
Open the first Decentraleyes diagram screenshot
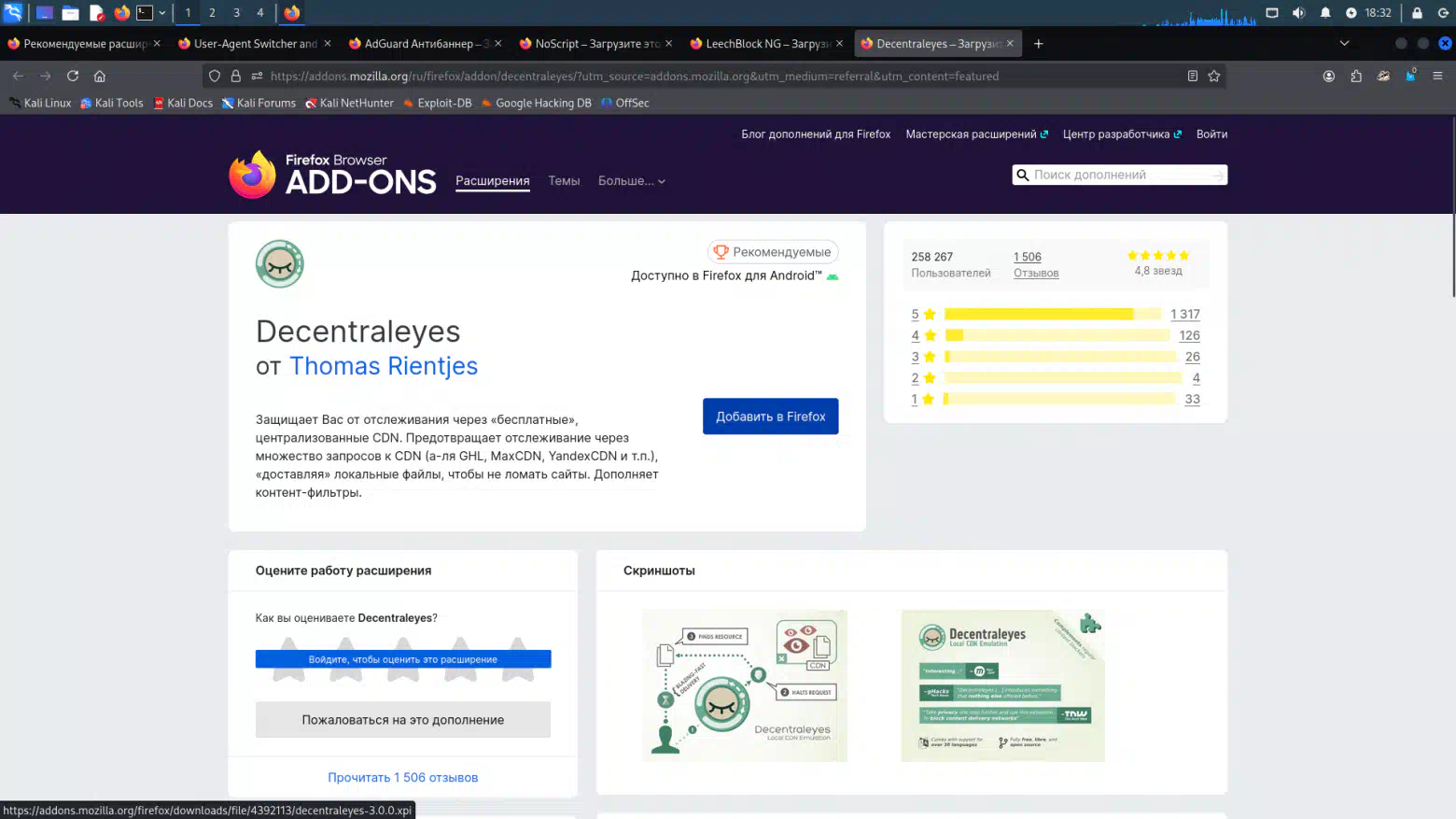tap(745, 685)
